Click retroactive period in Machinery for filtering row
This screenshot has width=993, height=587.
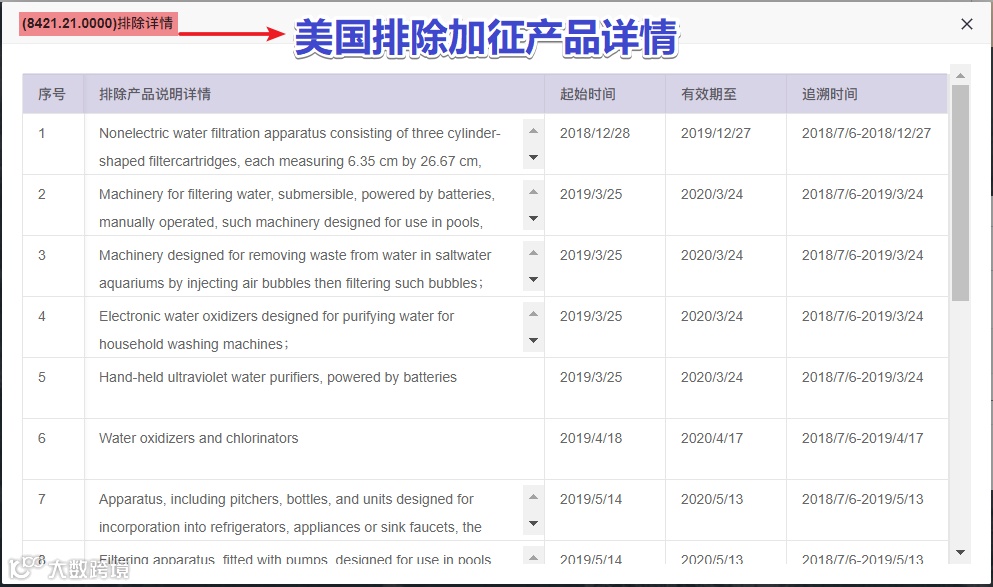pos(863,194)
